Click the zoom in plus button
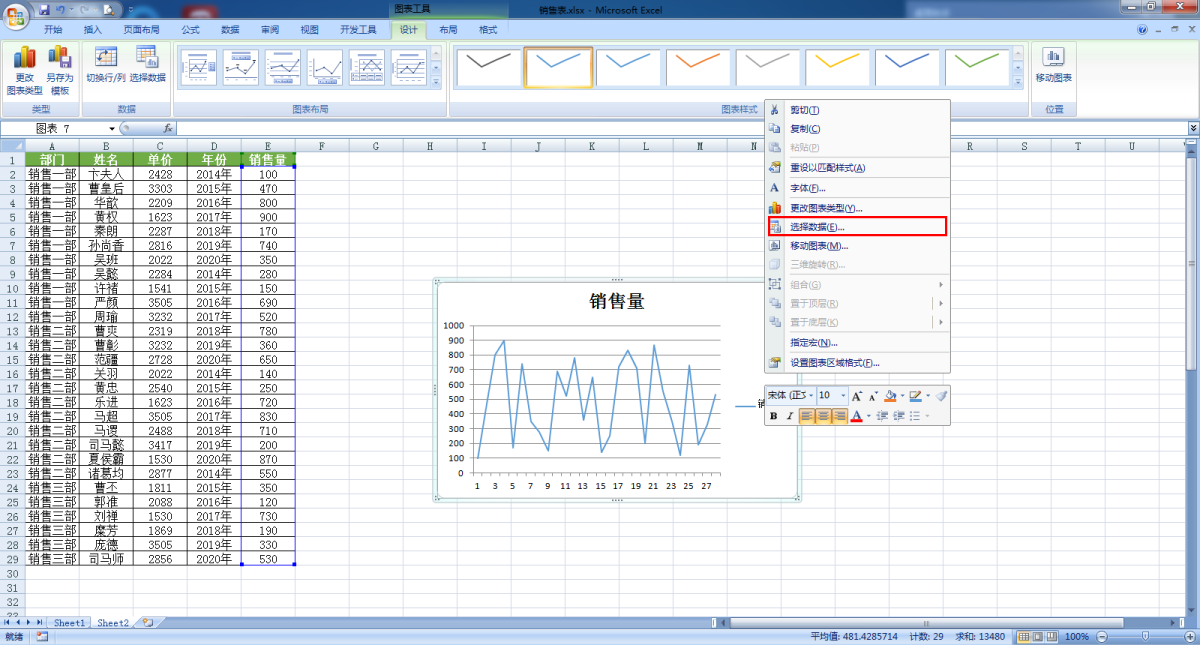The image size is (1200, 645). [x=1179, y=637]
